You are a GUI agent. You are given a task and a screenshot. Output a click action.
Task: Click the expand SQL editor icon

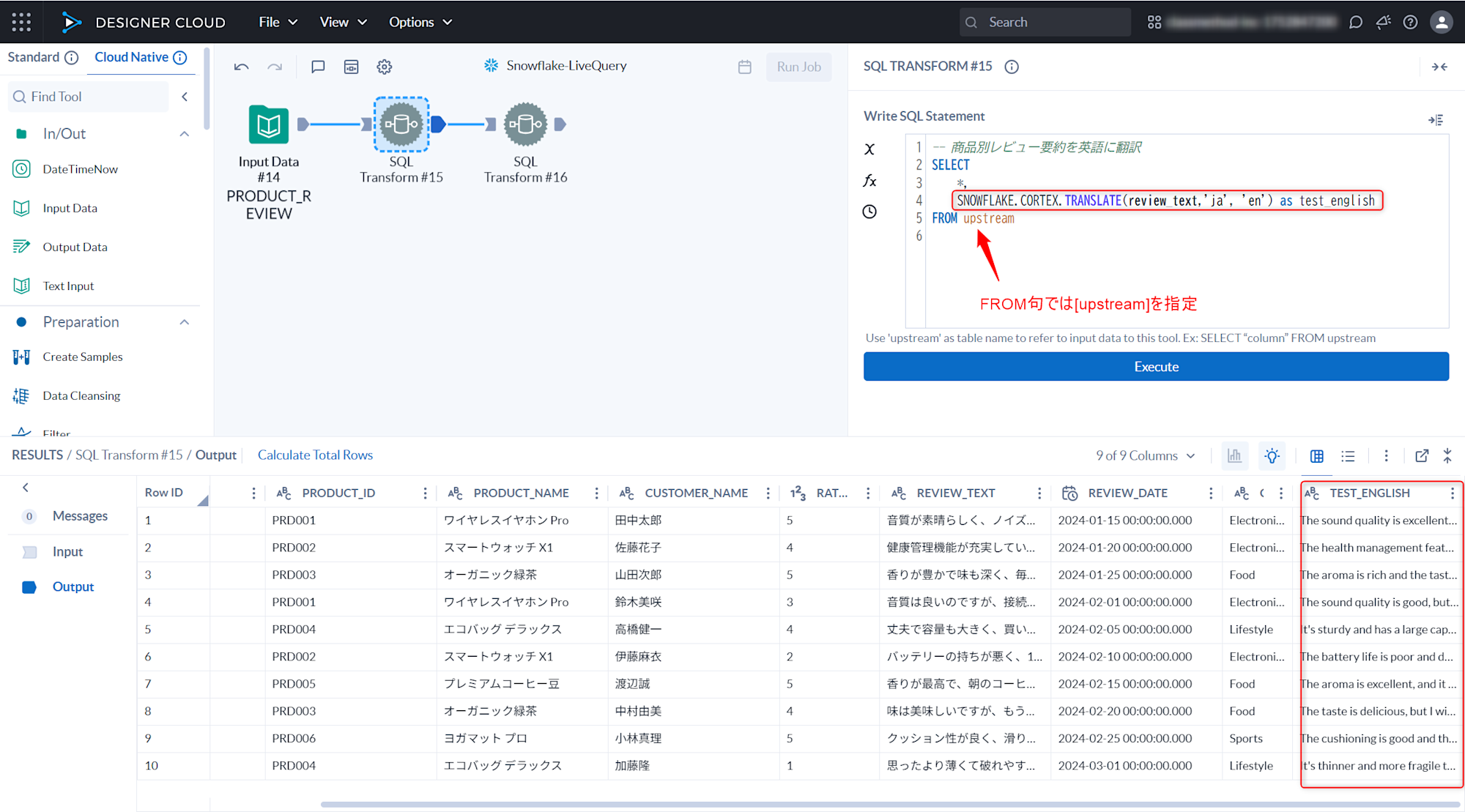(1436, 119)
